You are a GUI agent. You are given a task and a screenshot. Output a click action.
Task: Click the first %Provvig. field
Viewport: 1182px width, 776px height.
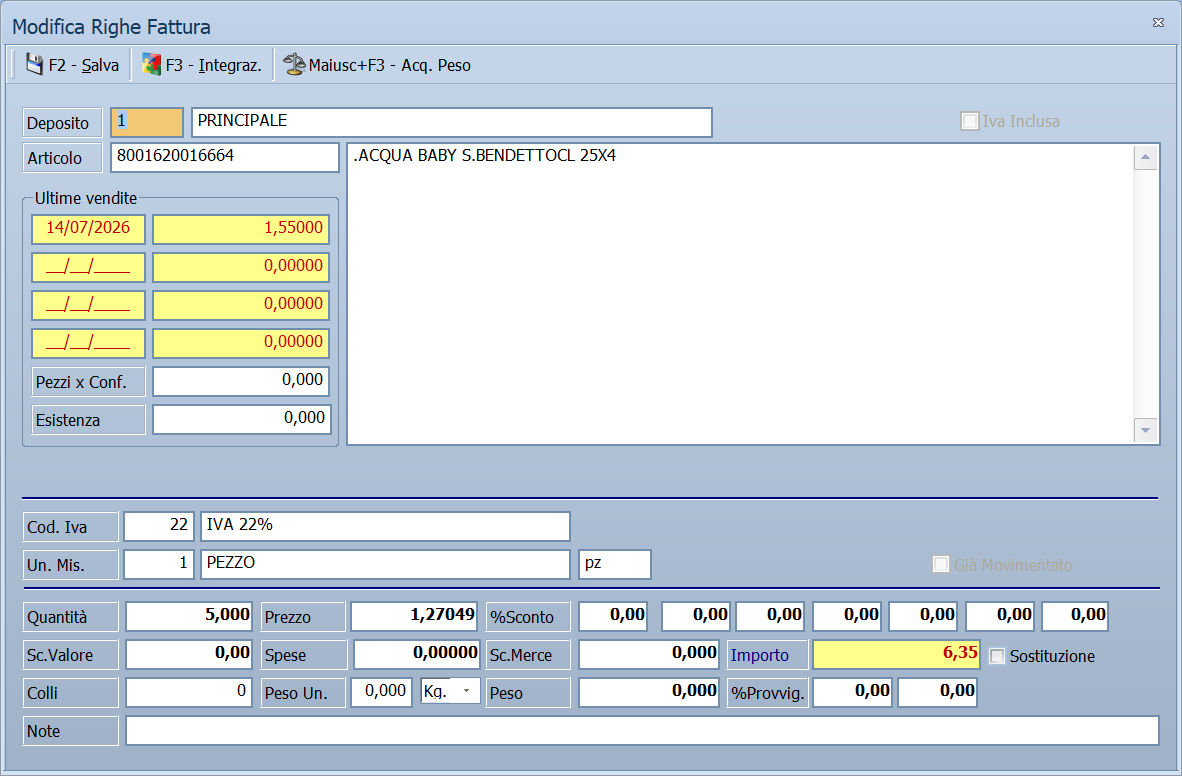pos(853,692)
